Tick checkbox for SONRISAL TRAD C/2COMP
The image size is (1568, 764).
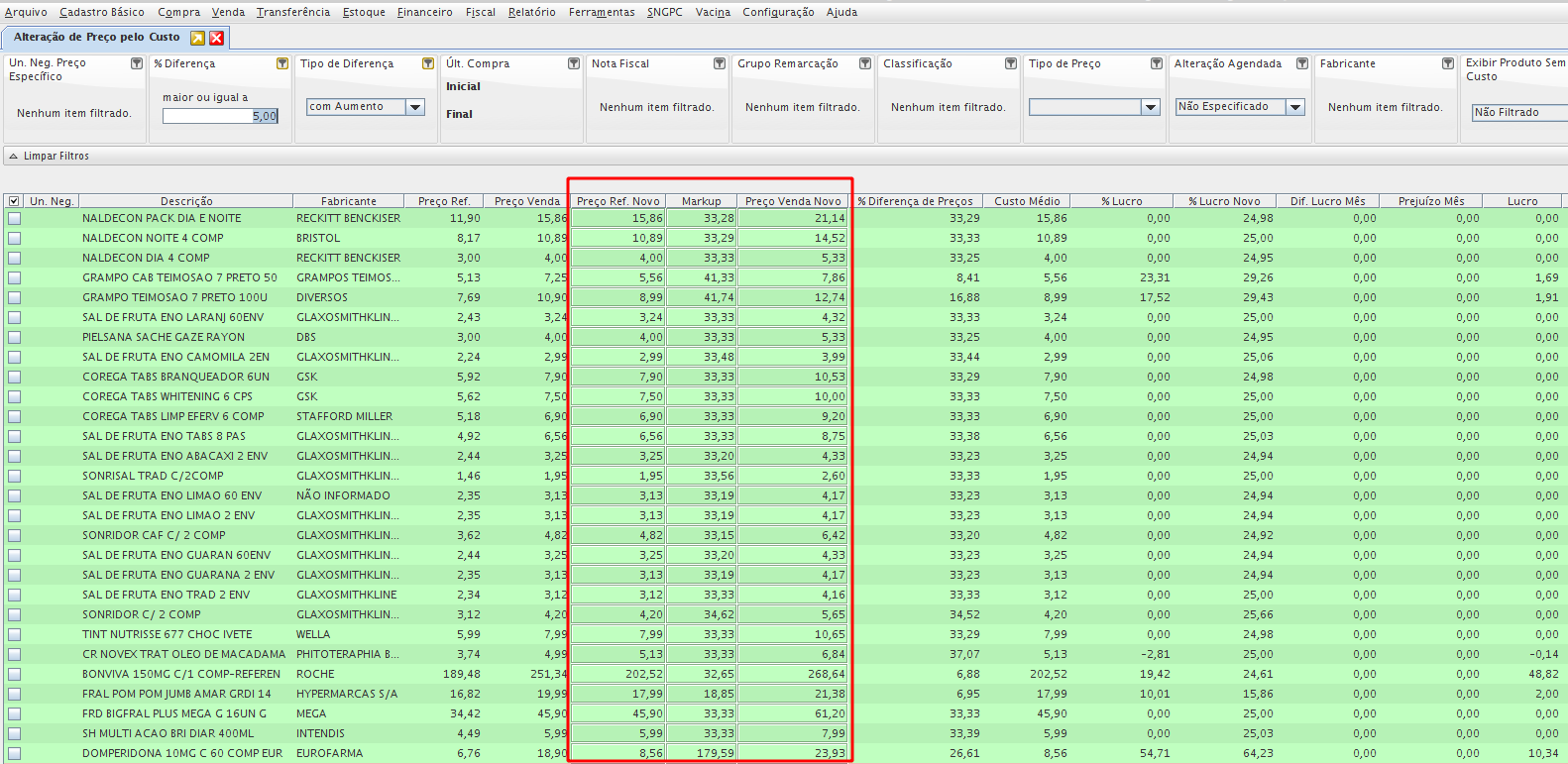click(14, 476)
